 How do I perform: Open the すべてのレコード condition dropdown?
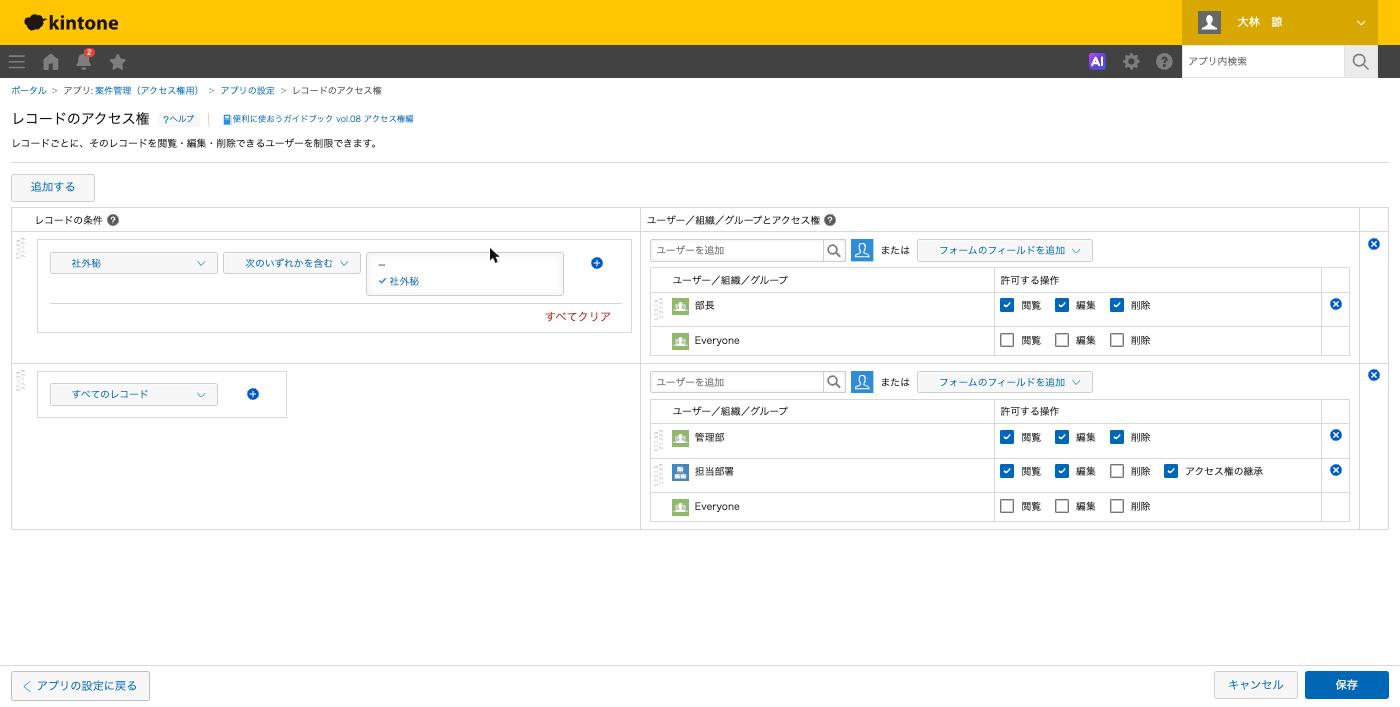coord(134,394)
